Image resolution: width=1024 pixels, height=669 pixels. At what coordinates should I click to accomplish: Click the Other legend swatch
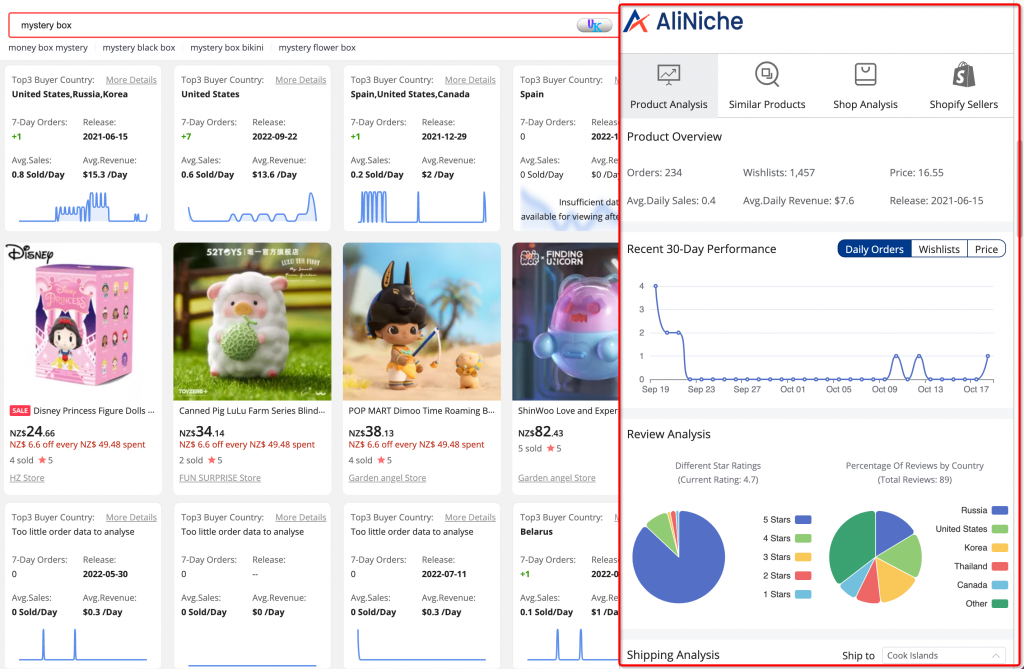coord(1000,604)
